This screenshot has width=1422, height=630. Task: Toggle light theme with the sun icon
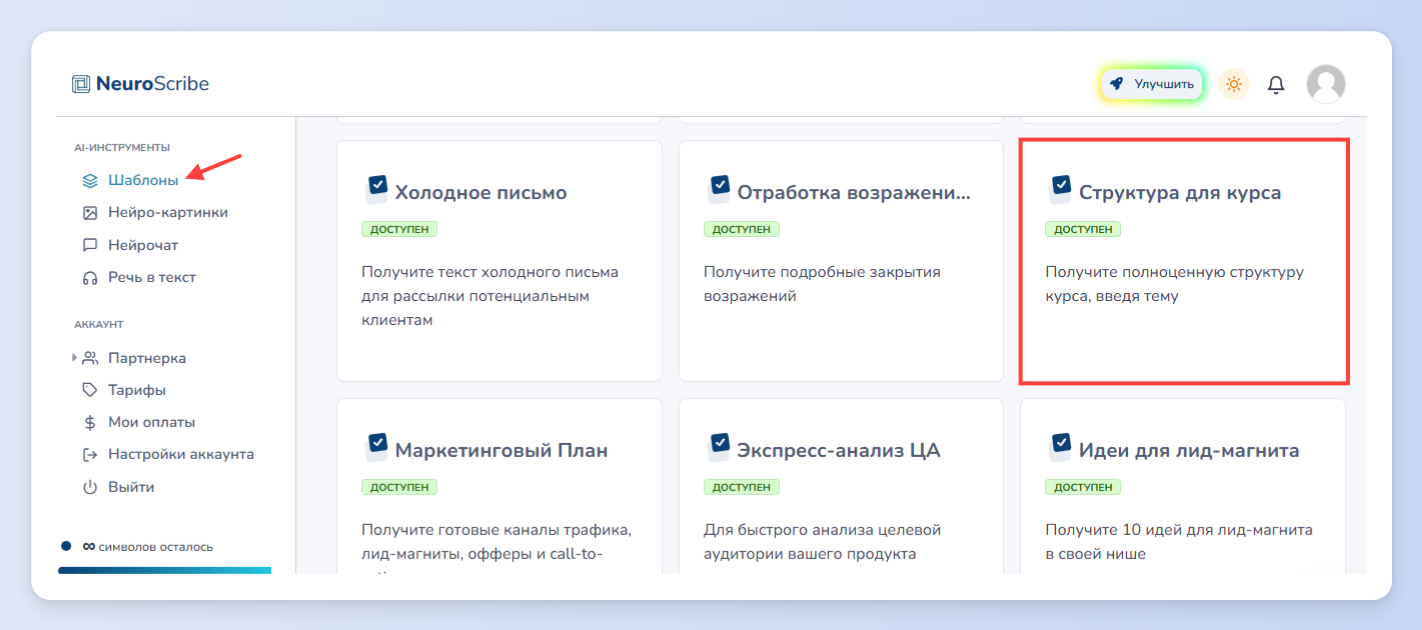[x=1234, y=84]
